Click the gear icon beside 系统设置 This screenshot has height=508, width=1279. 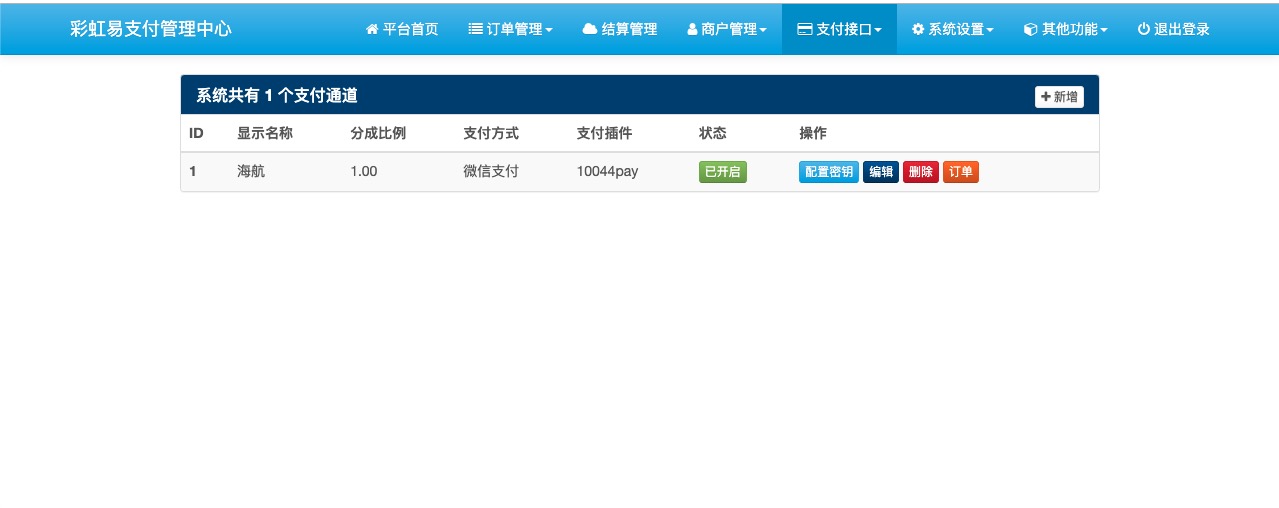pos(918,30)
